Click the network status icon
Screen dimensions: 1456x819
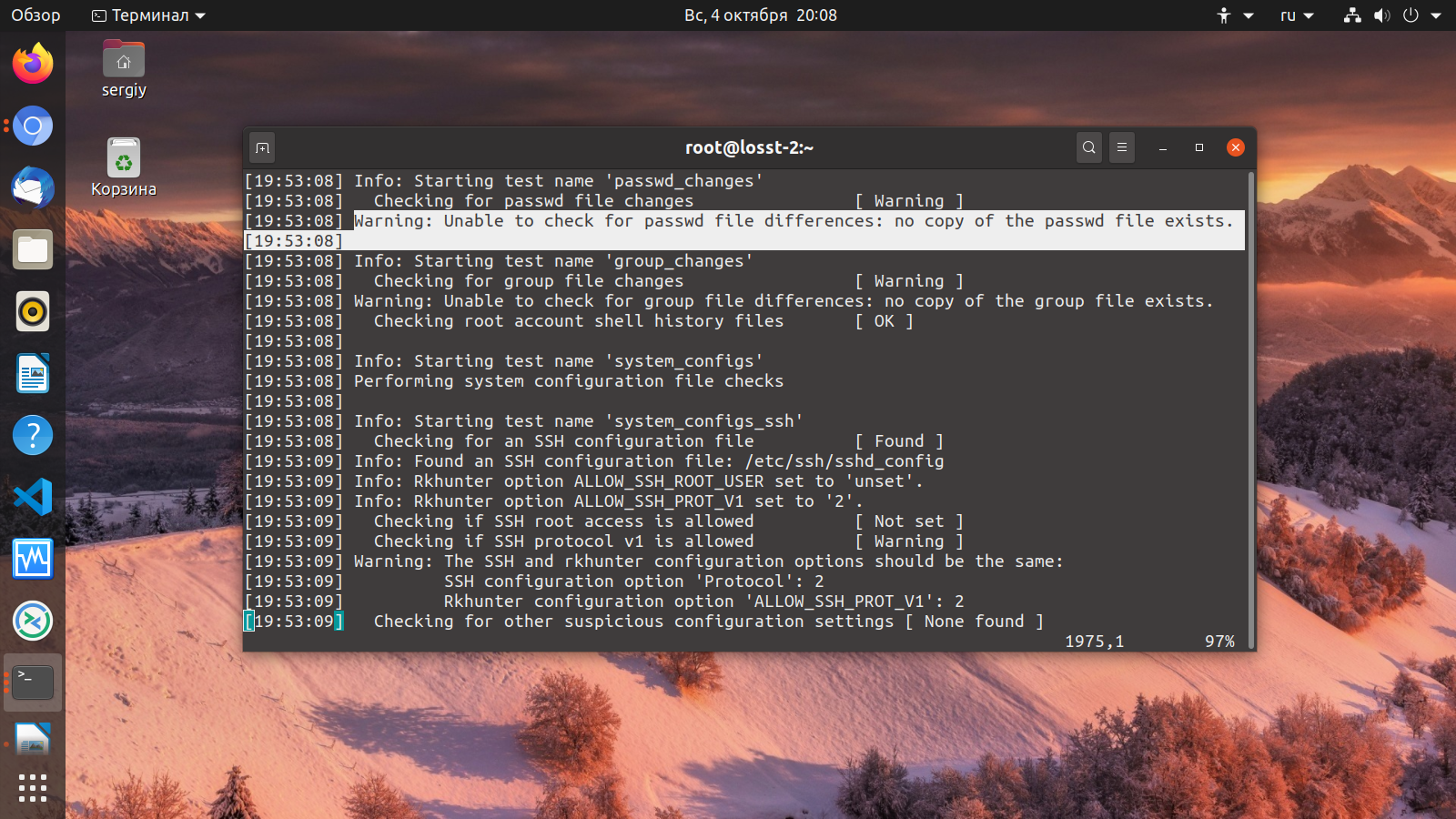[1352, 15]
